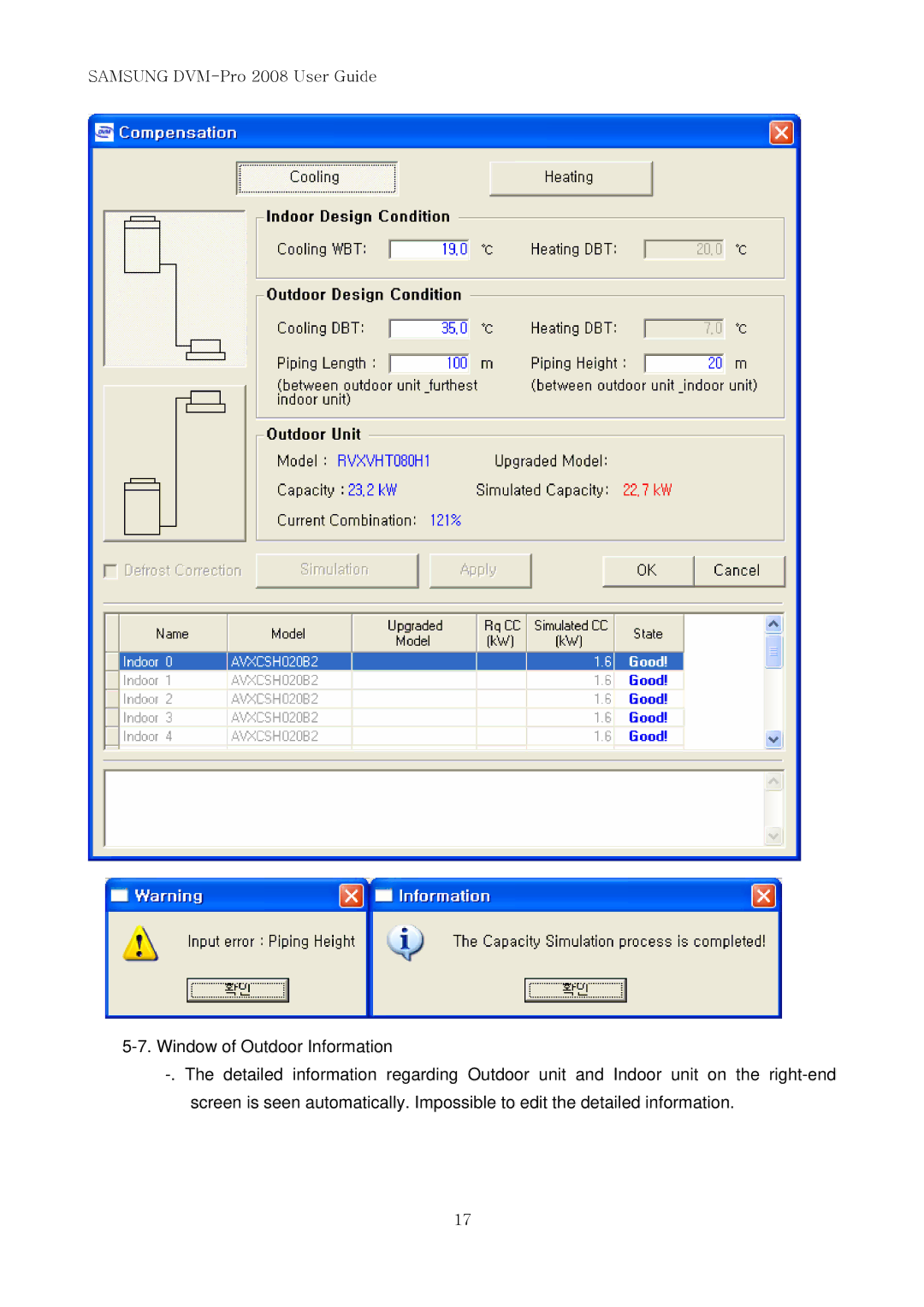Viewport: 924px width, 1307px height.
Task: Click the empty message log text area
Action: [434, 808]
